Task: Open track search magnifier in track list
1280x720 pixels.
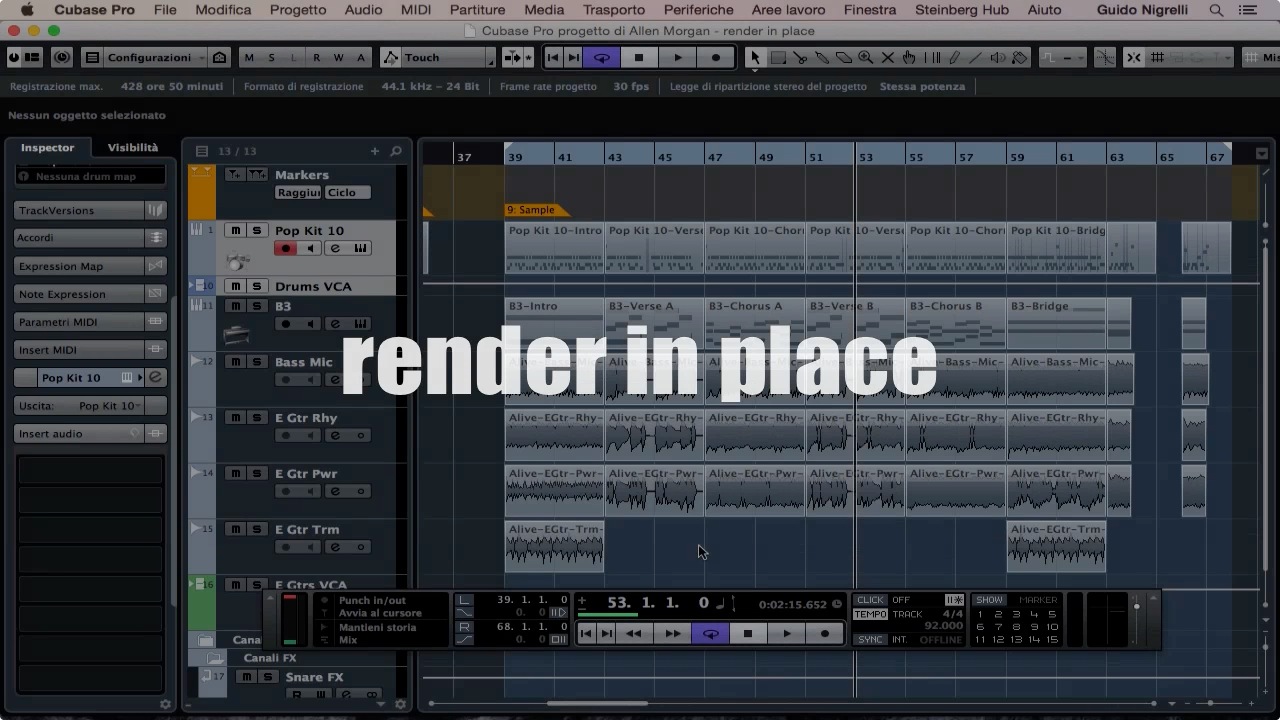Action: [396, 151]
